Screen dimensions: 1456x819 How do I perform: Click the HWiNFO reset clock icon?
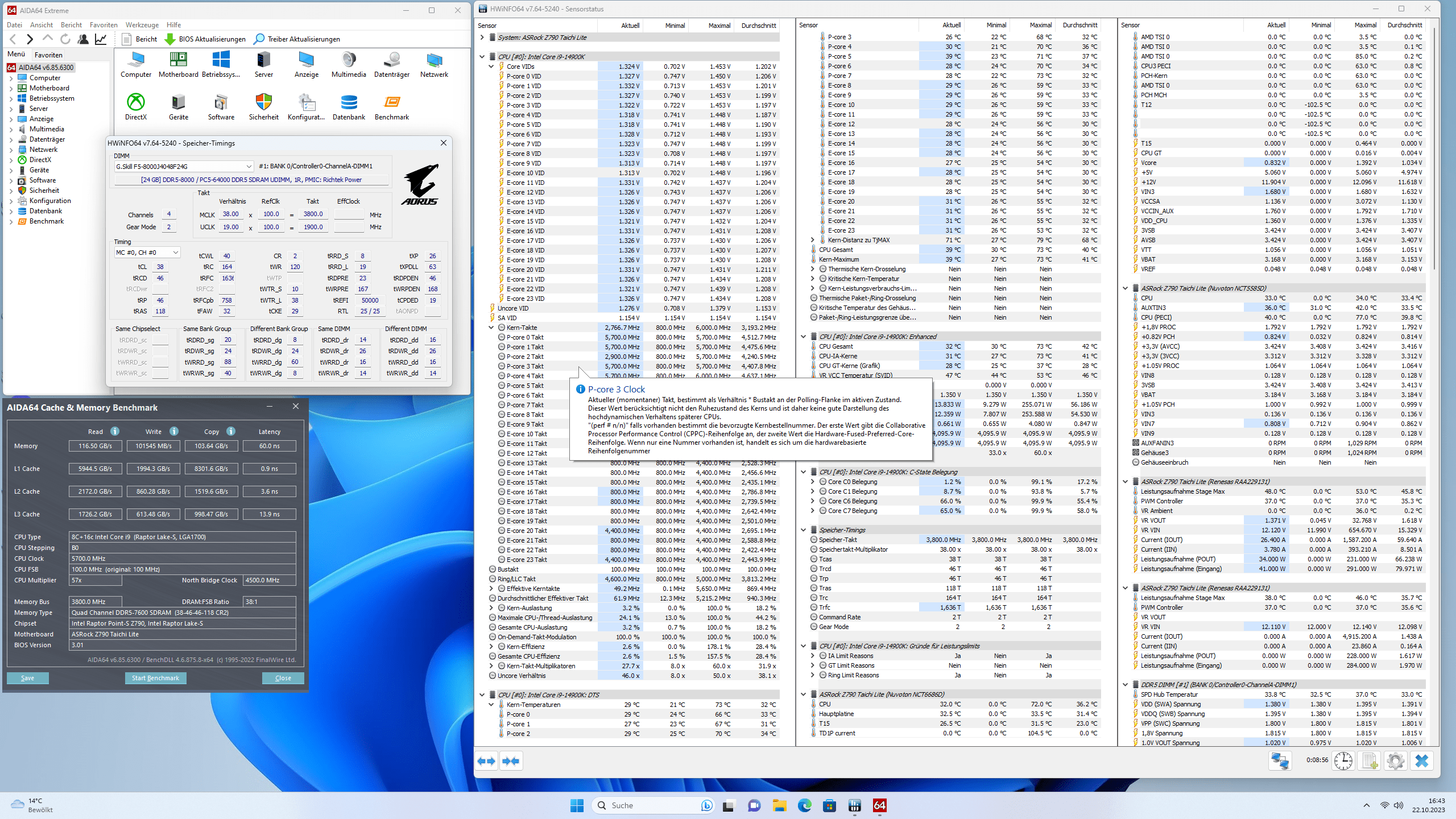tap(1343, 761)
